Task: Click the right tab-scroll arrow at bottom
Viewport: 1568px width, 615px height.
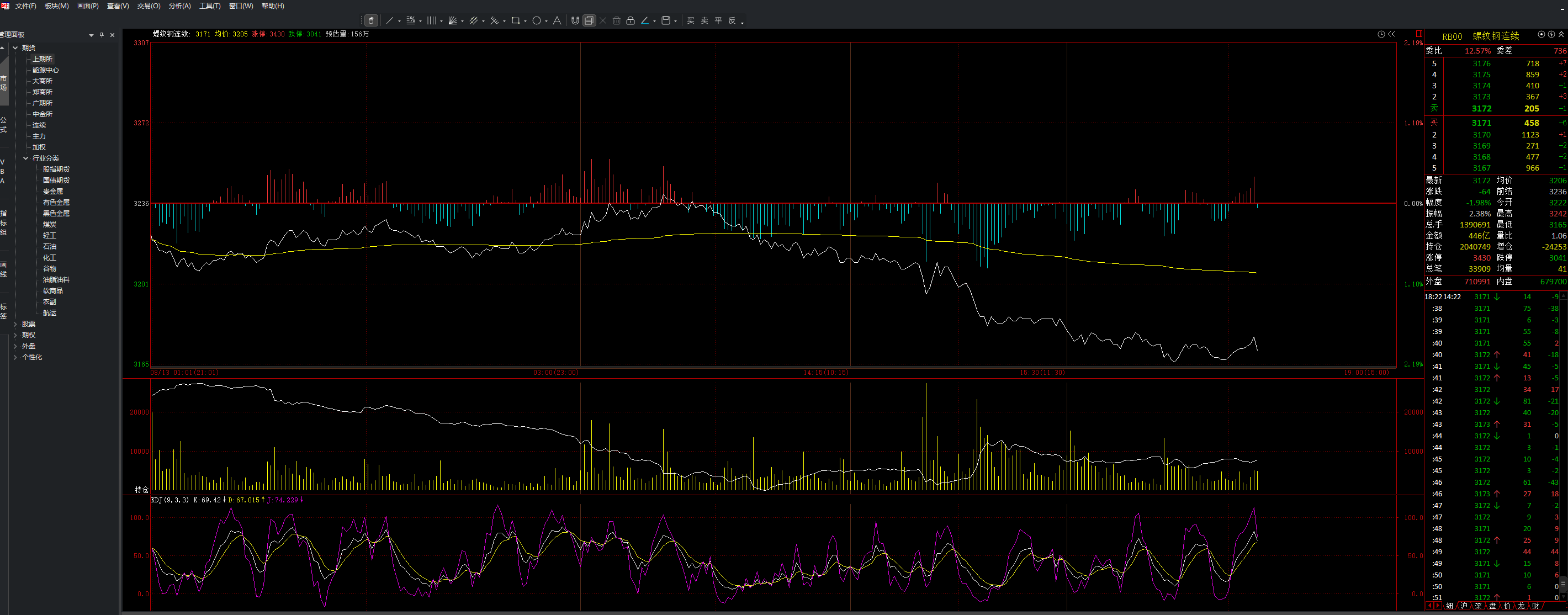Action: tap(1438, 606)
